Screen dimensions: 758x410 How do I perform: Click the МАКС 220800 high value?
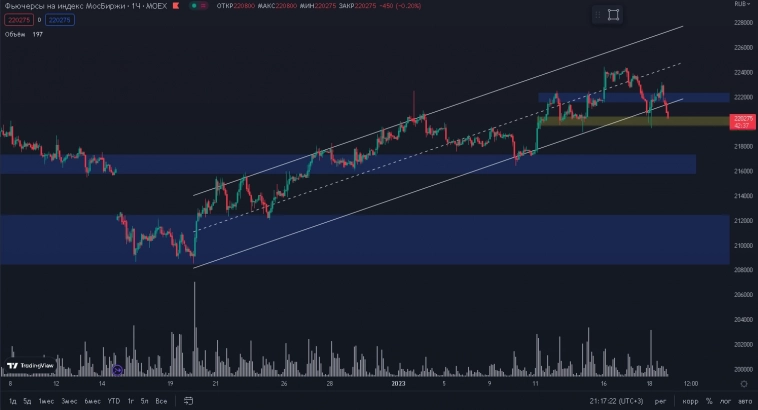[277, 6]
